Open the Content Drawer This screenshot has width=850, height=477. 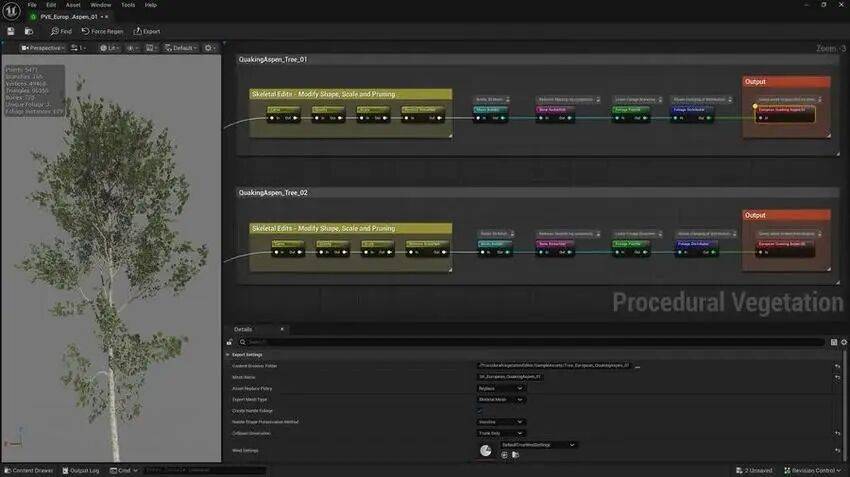tap(29, 470)
